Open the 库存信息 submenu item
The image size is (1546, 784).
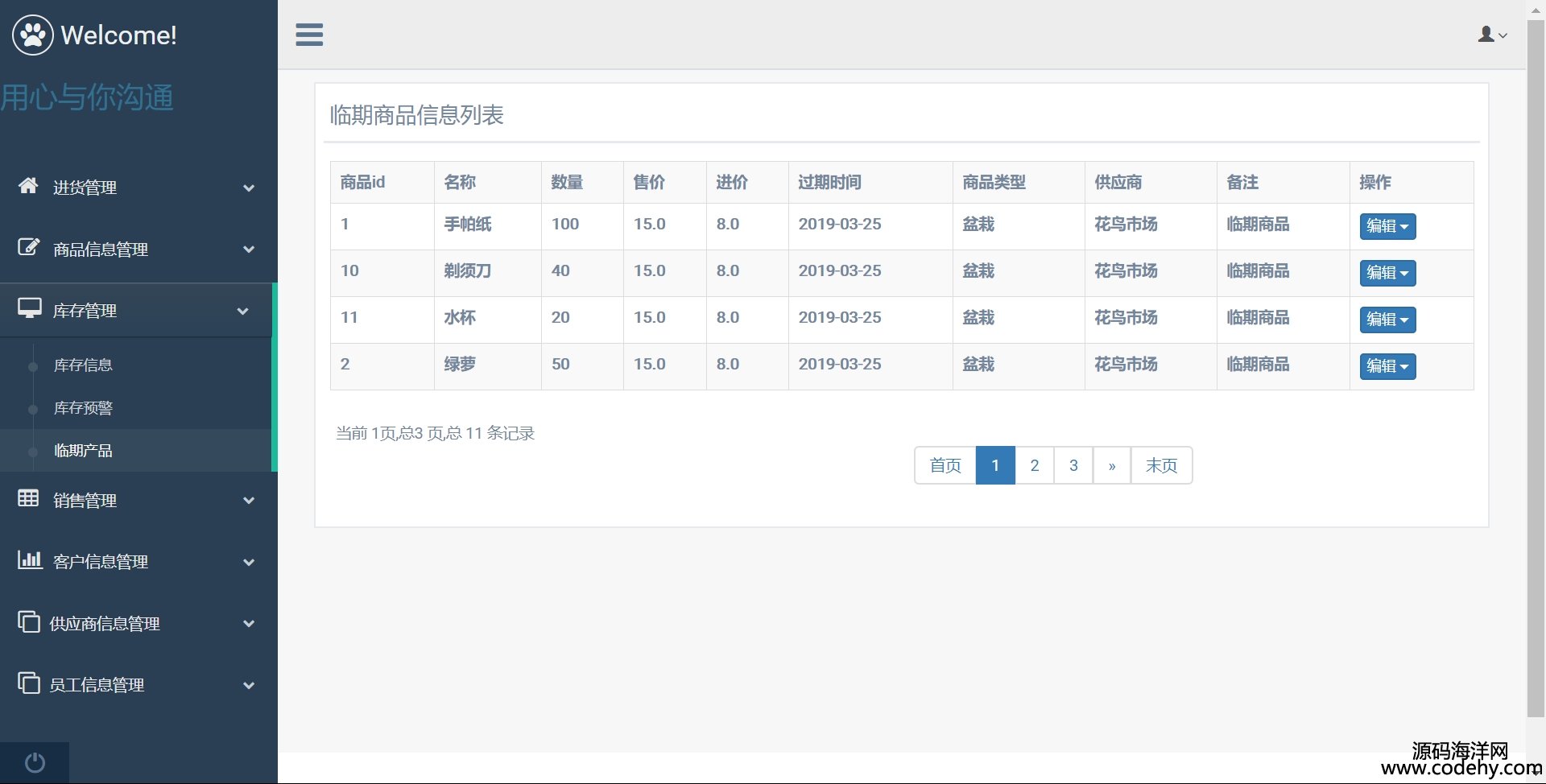83,365
